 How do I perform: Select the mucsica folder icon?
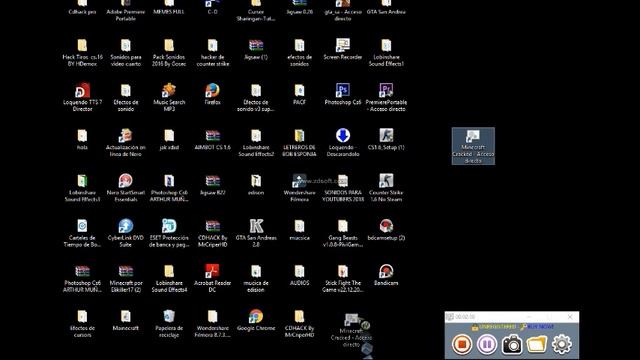tap(299, 230)
